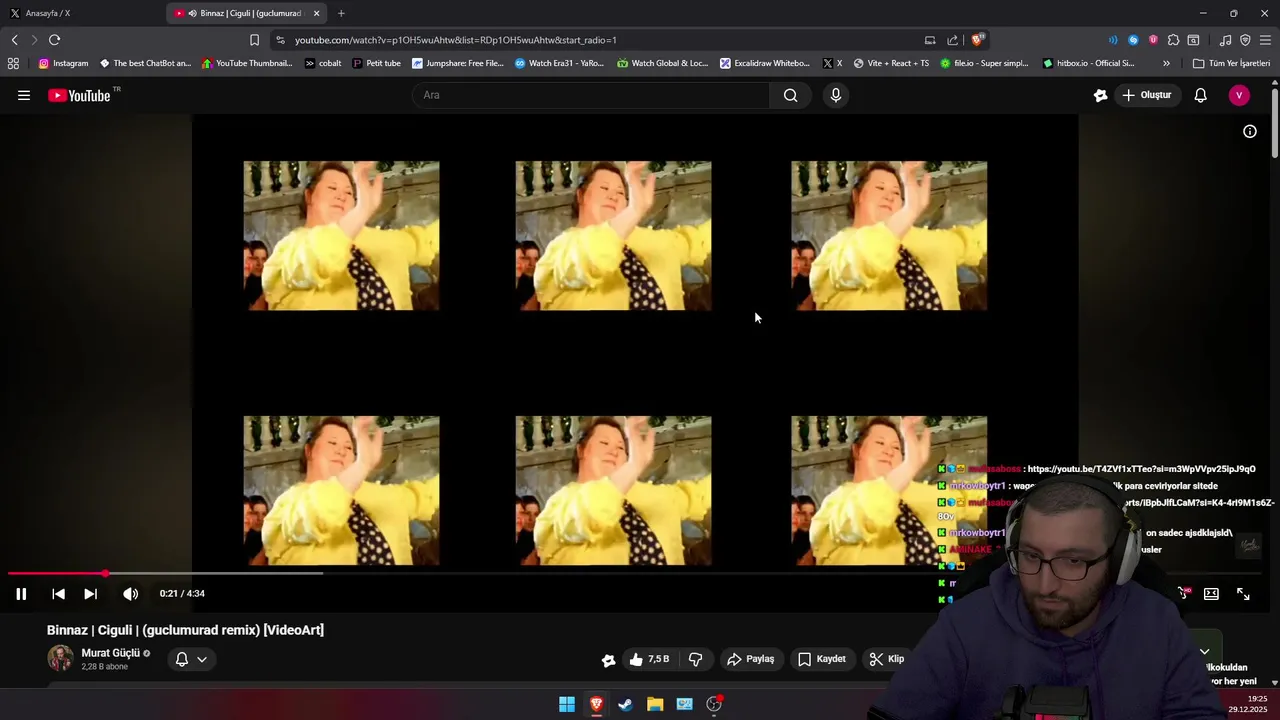This screenshot has height=720, width=1280.
Task: Open subscription notification bell dropdown
Action: tap(191, 659)
